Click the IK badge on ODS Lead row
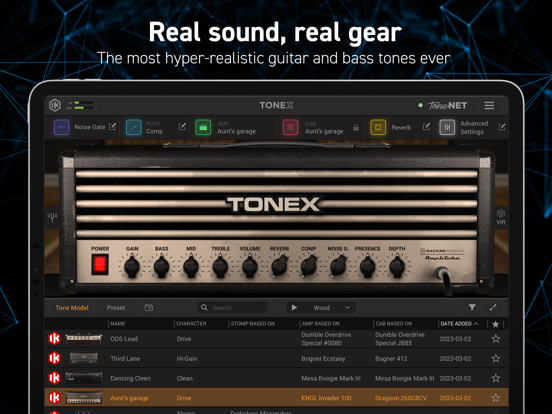The height and width of the screenshot is (414, 552). tap(54, 339)
